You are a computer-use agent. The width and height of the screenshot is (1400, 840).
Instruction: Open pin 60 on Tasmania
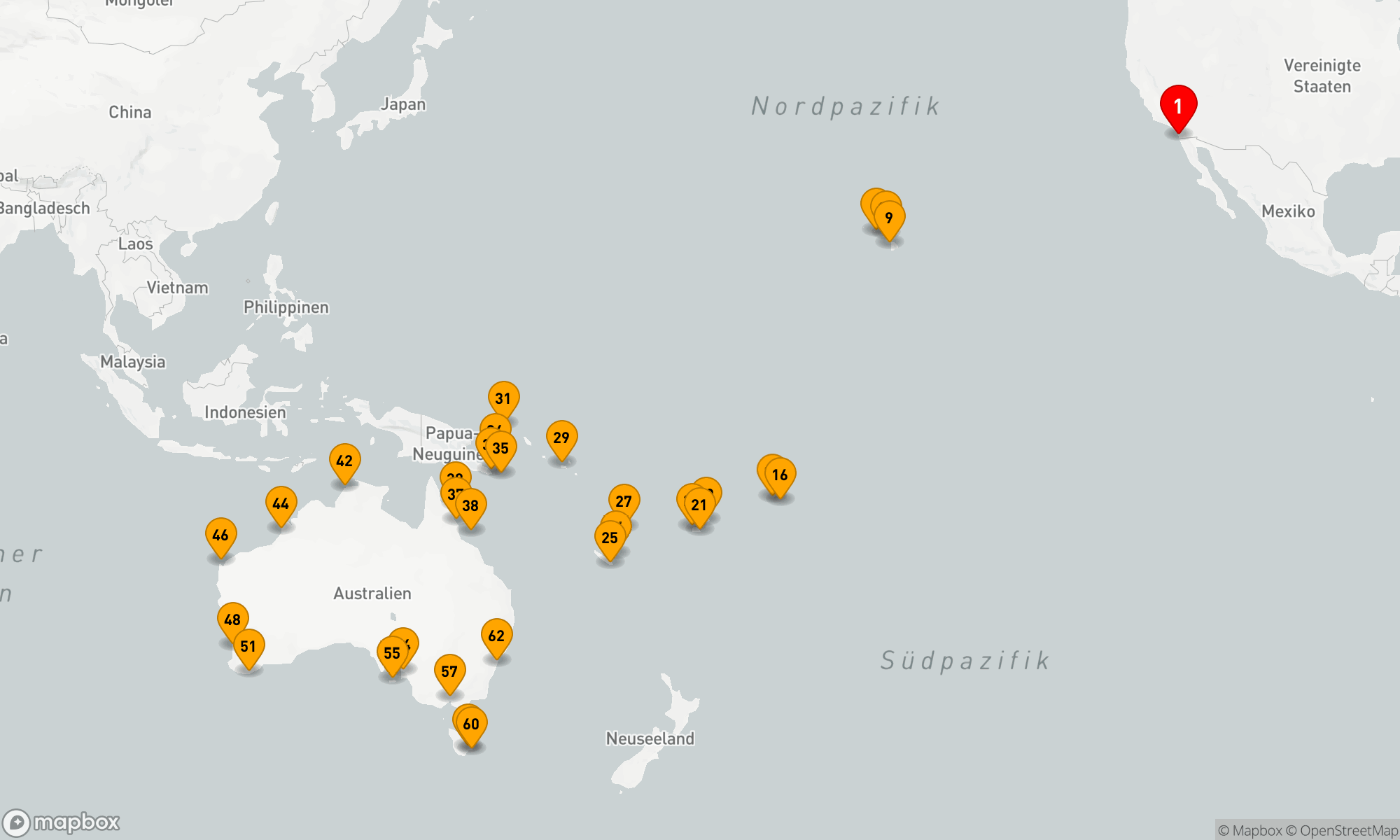click(471, 724)
